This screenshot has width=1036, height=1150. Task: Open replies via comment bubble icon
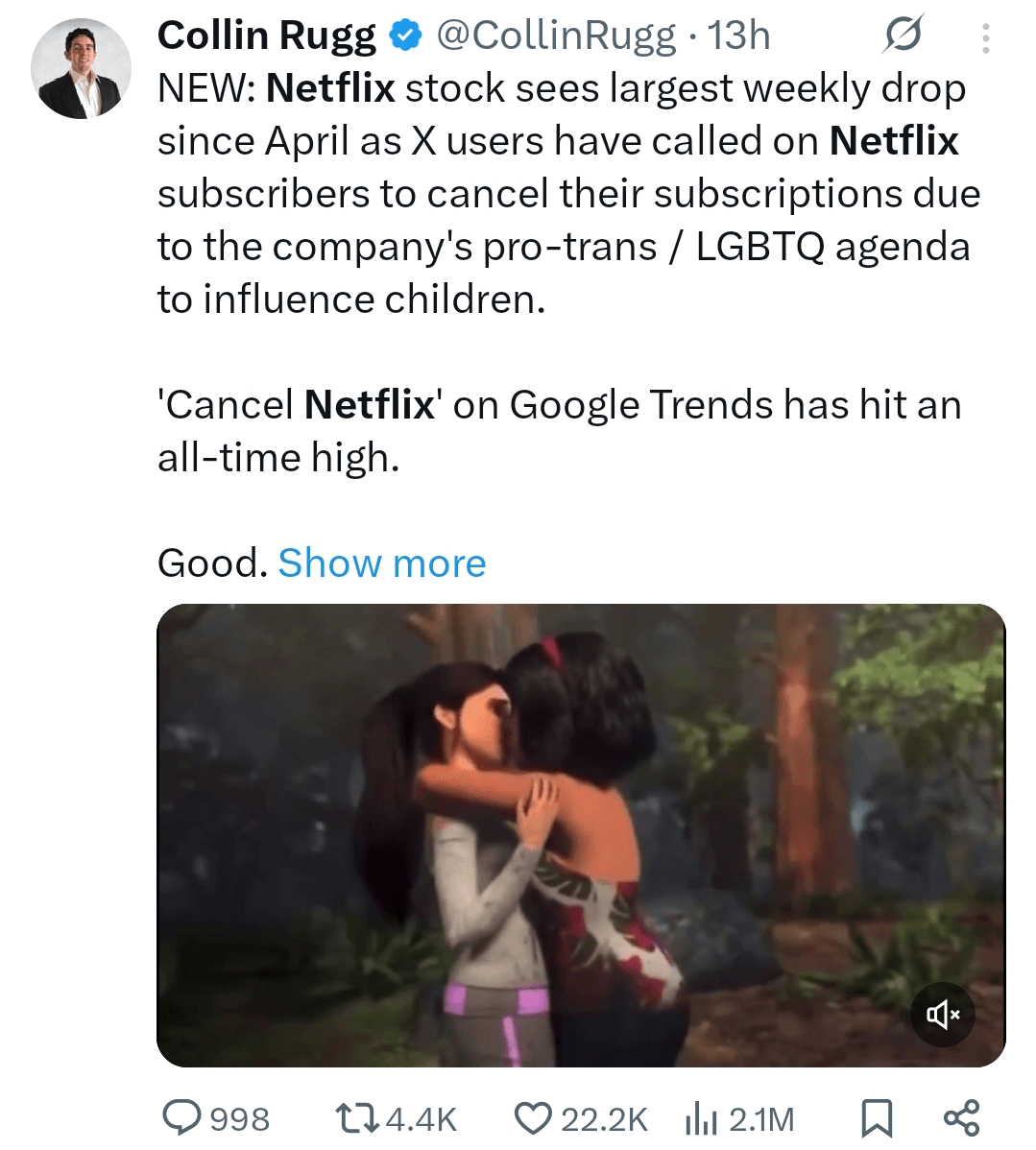[x=182, y=1119]
